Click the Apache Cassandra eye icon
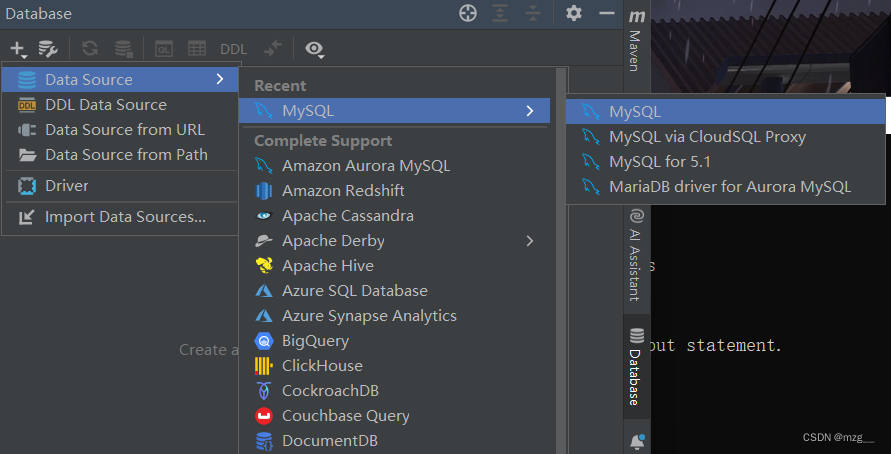This screenshot has width=891, height=454. [x=264, y=216]
